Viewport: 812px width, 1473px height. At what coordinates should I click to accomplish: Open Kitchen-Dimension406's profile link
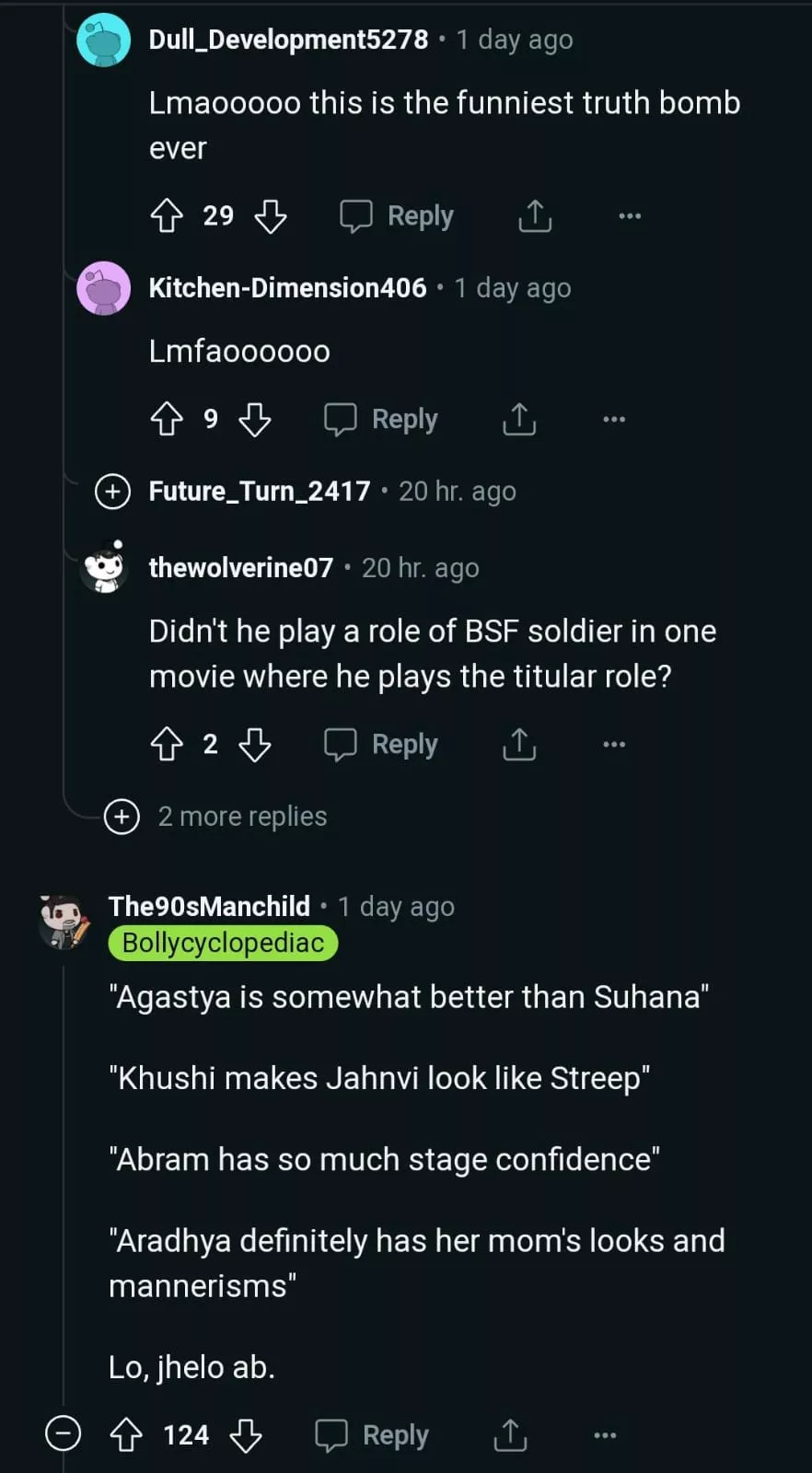(287, 288)
